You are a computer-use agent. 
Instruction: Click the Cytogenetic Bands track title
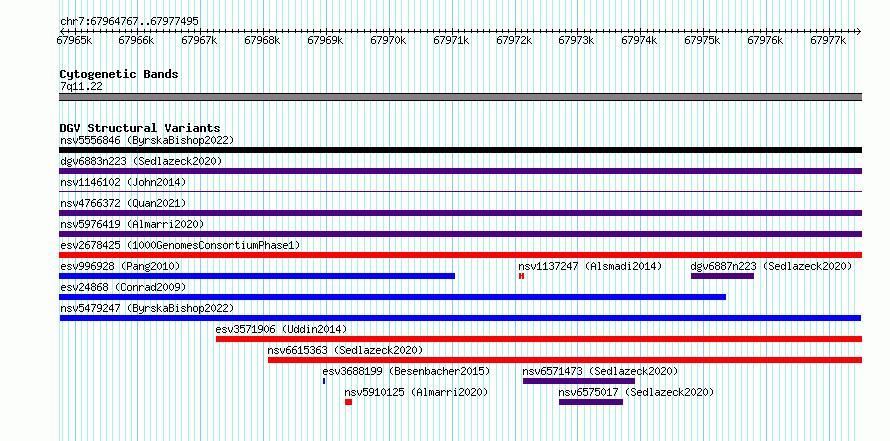(x=119, y=74)
